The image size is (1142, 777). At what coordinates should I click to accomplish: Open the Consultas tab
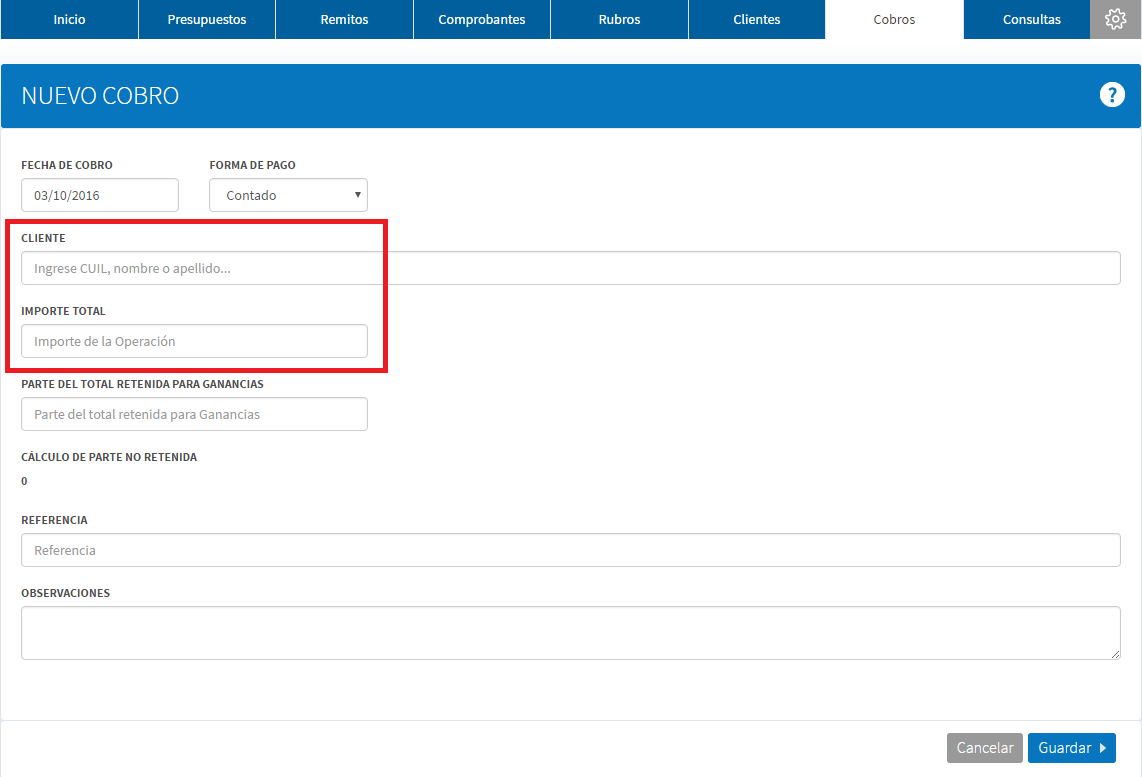point(1031,20)
